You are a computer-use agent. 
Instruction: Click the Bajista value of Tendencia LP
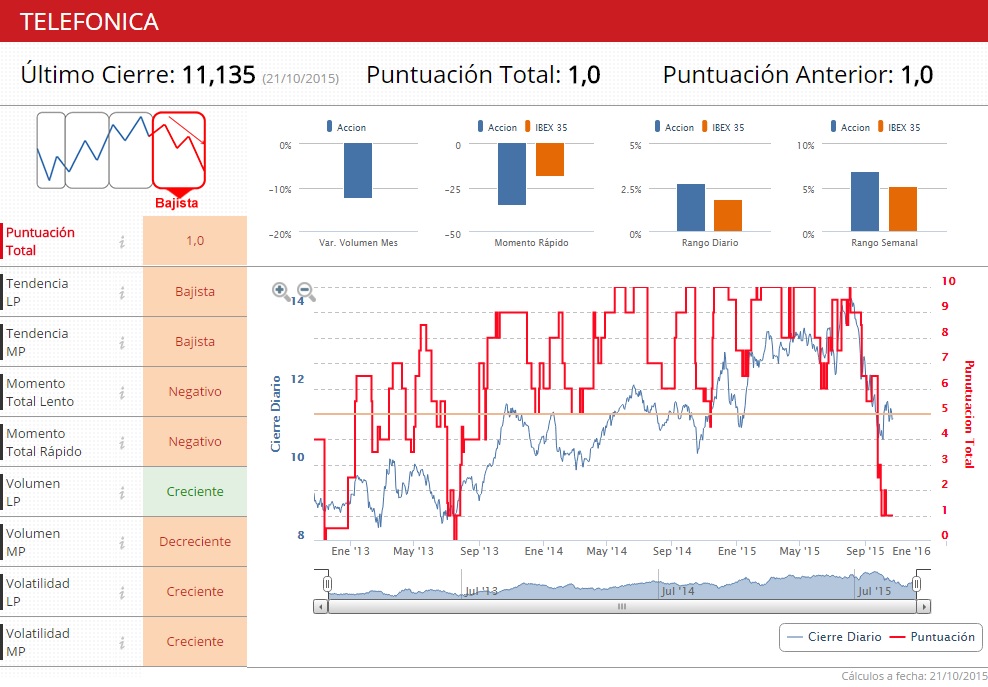click(x=195, y=291)
